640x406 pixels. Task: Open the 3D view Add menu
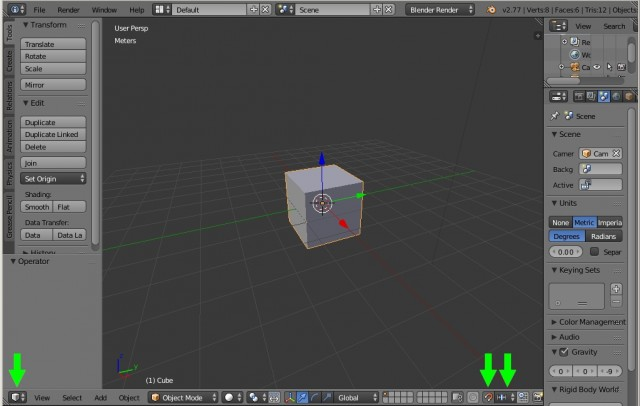coord(100,397)
